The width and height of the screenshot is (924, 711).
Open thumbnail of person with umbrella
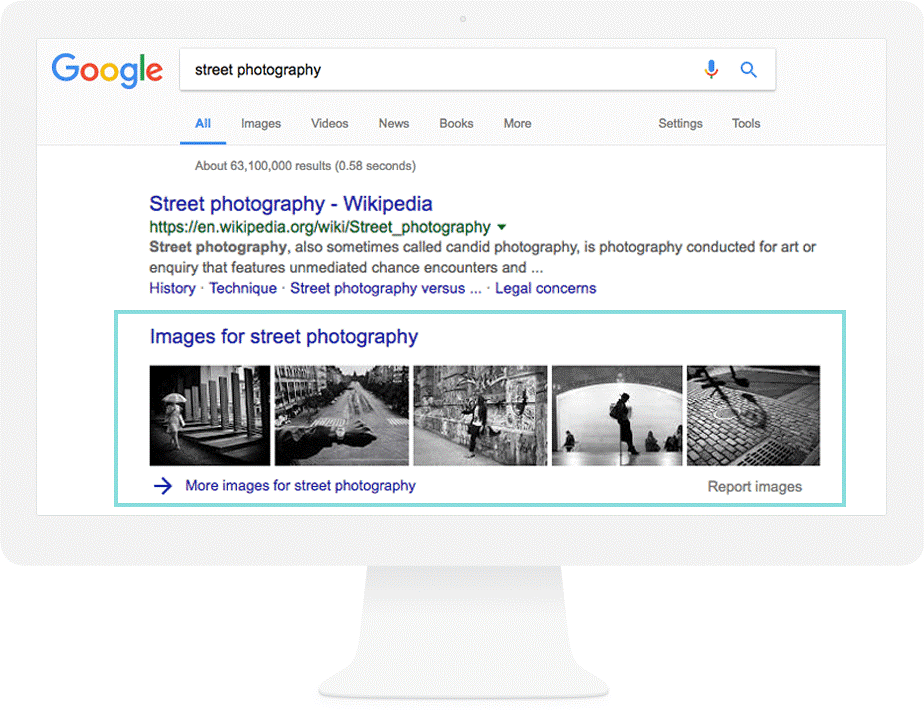click(x=210, y=415)
